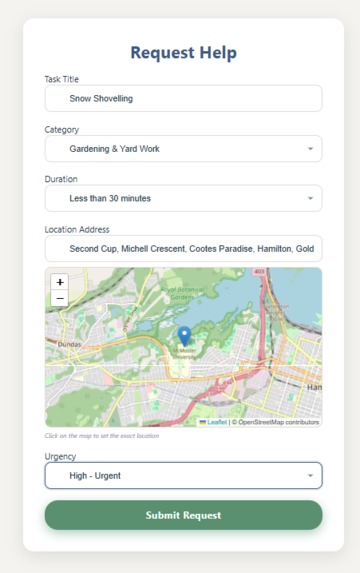
Task: Zoom out on the map
Action: click(60, 298)
